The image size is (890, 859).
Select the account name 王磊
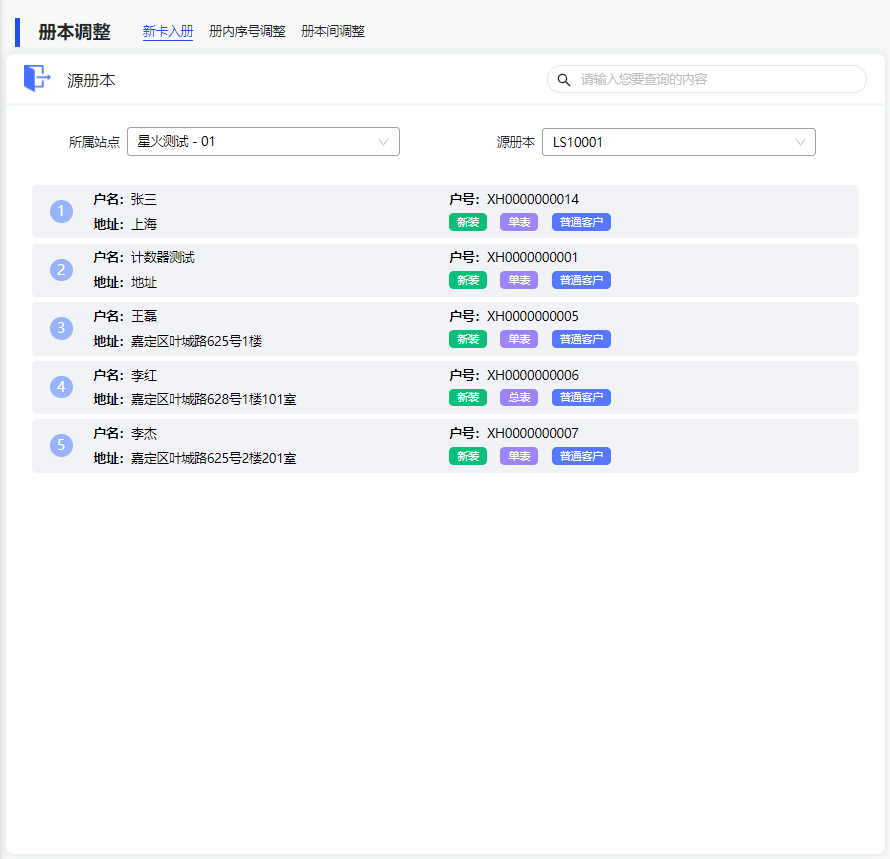(144, 316)
